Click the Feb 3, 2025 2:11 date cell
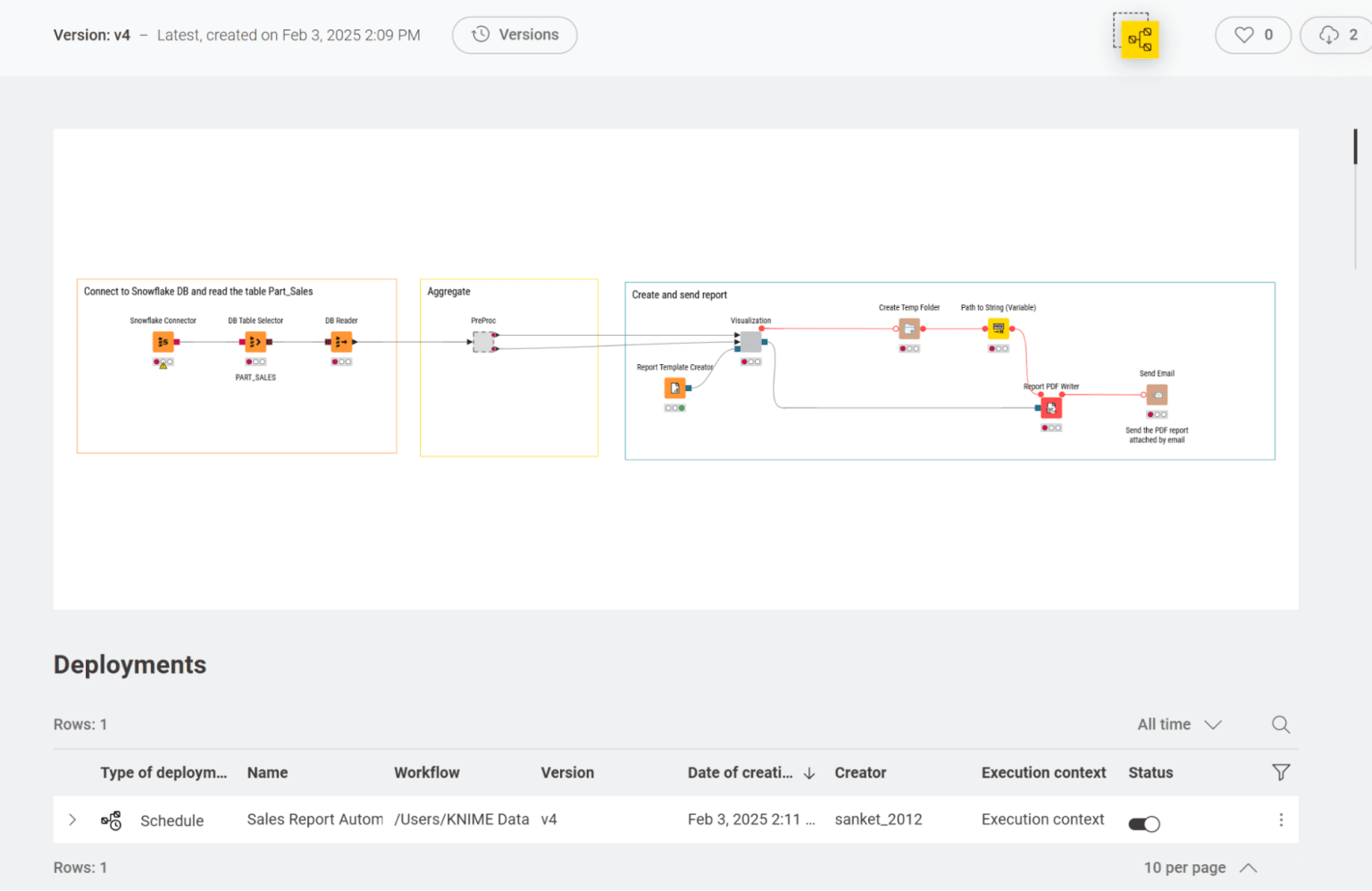 (751, 820)
